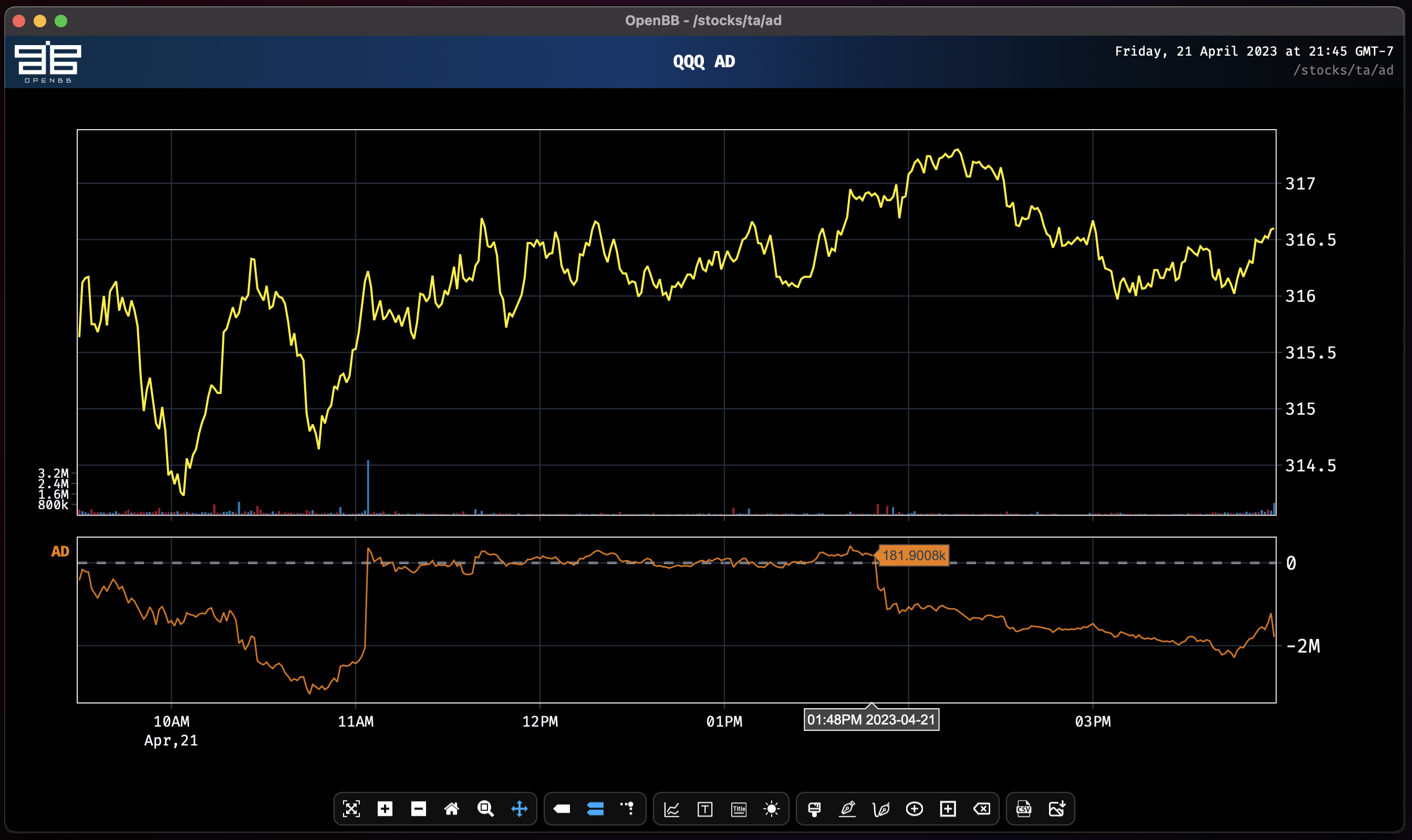The width and height of the screenshot is (1412, 840).
Task: Click the 'Apr,21' date label
Action: 171,740
